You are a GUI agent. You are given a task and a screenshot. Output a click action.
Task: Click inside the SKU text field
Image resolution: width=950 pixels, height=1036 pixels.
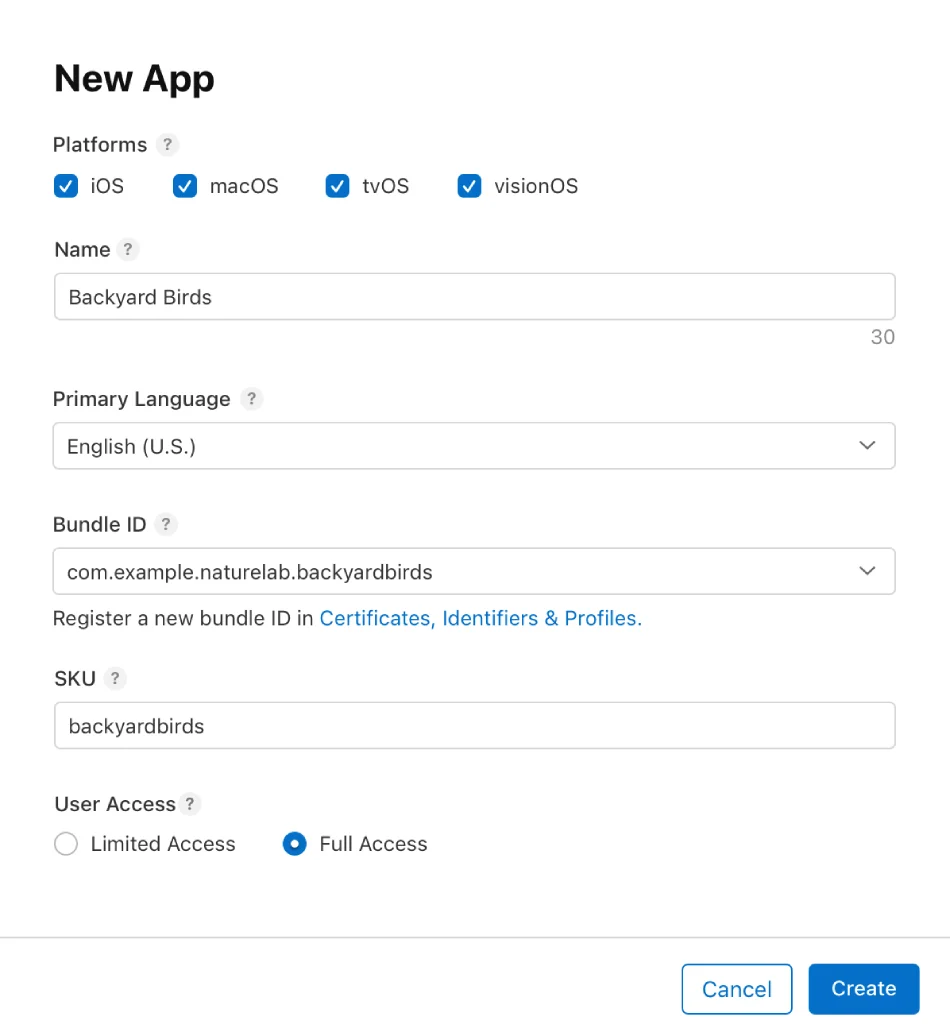pos(475,725)
